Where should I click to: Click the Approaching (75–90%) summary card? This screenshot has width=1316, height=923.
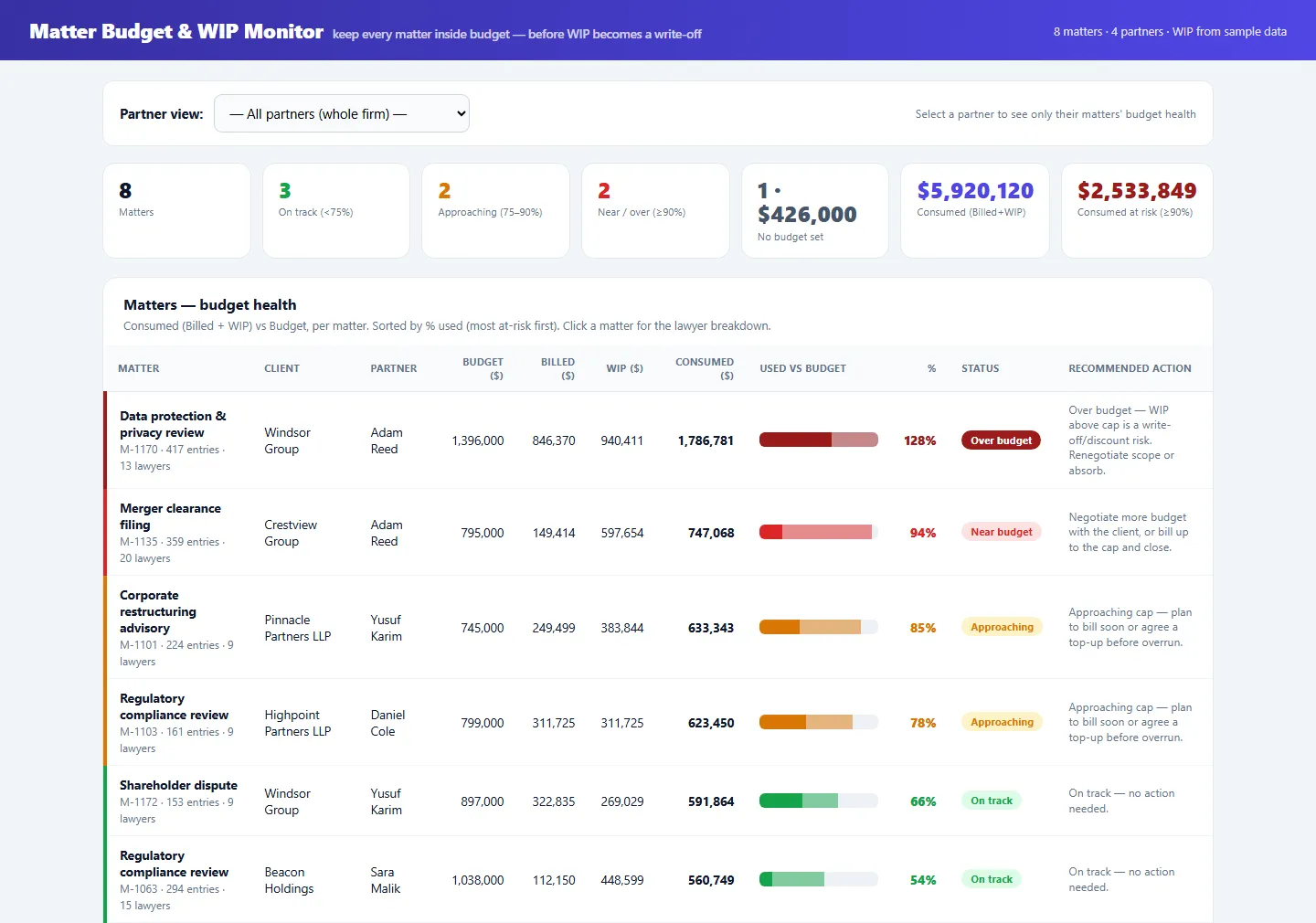(495, 210)
